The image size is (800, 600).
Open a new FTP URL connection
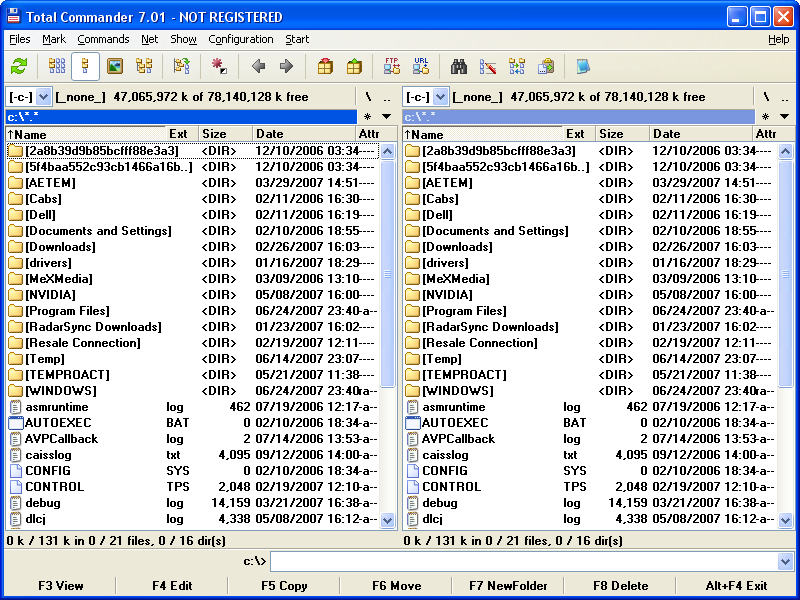(419, 66)
